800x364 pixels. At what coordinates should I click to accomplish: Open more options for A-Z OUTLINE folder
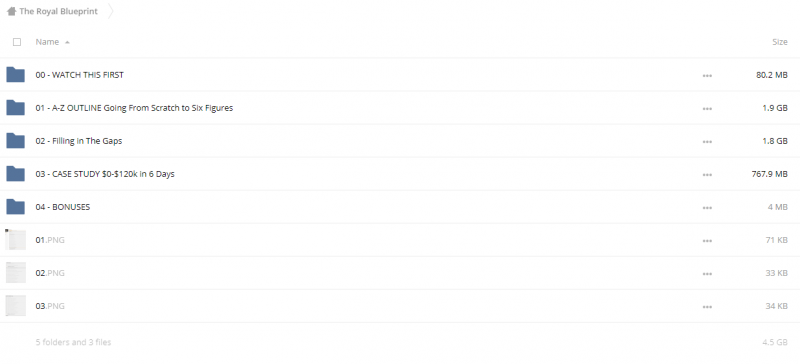[x=707, y=108]
